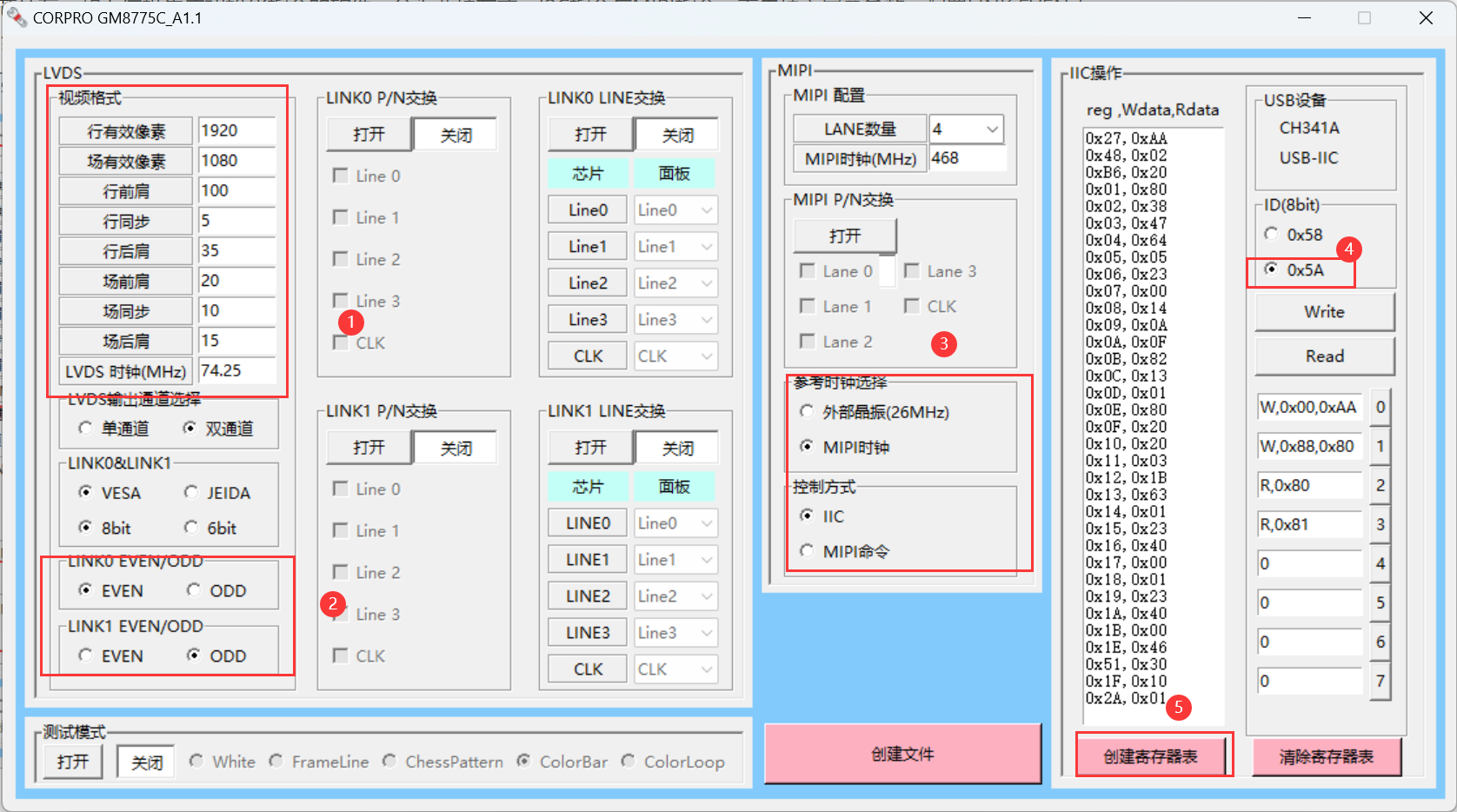Click 打开 in the 测试模式 section
Viewport: 1457px width, 812px height.
tap(71, 761)
